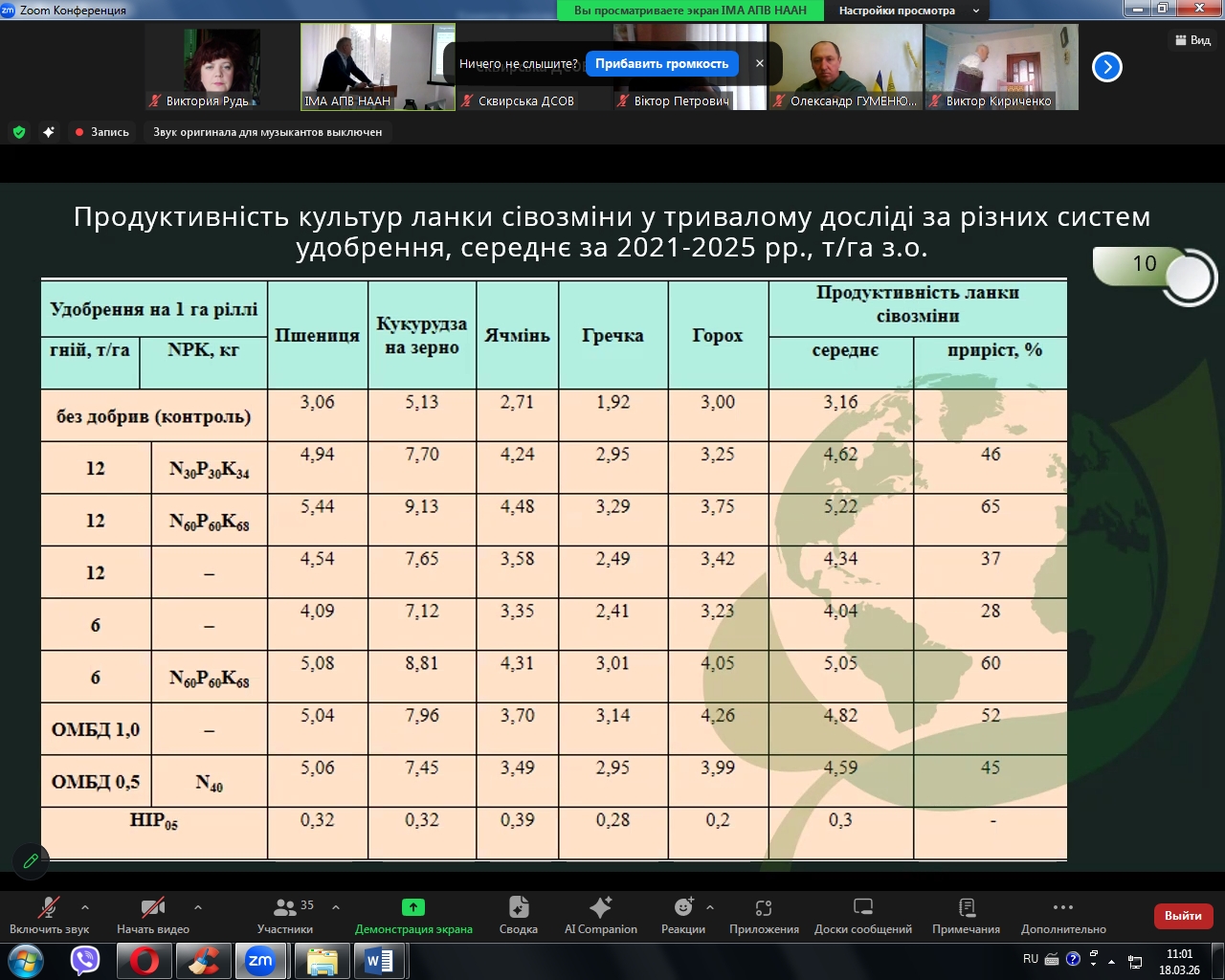Click the Прибавить громкость button
Screen dimensions: 1225x980
(661, 64)
